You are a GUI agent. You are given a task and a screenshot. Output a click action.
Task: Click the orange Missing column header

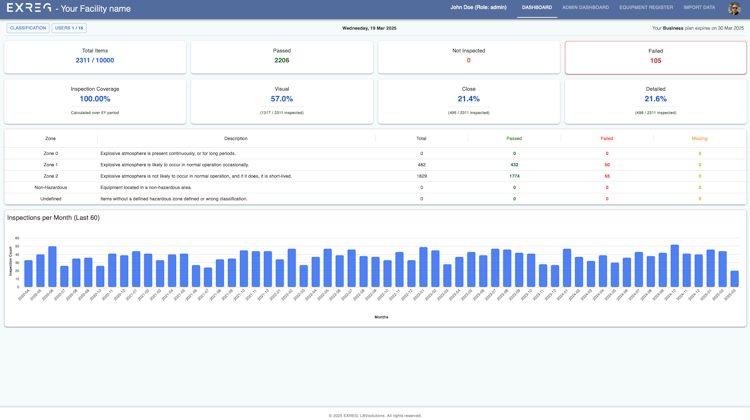pos(699,138)
